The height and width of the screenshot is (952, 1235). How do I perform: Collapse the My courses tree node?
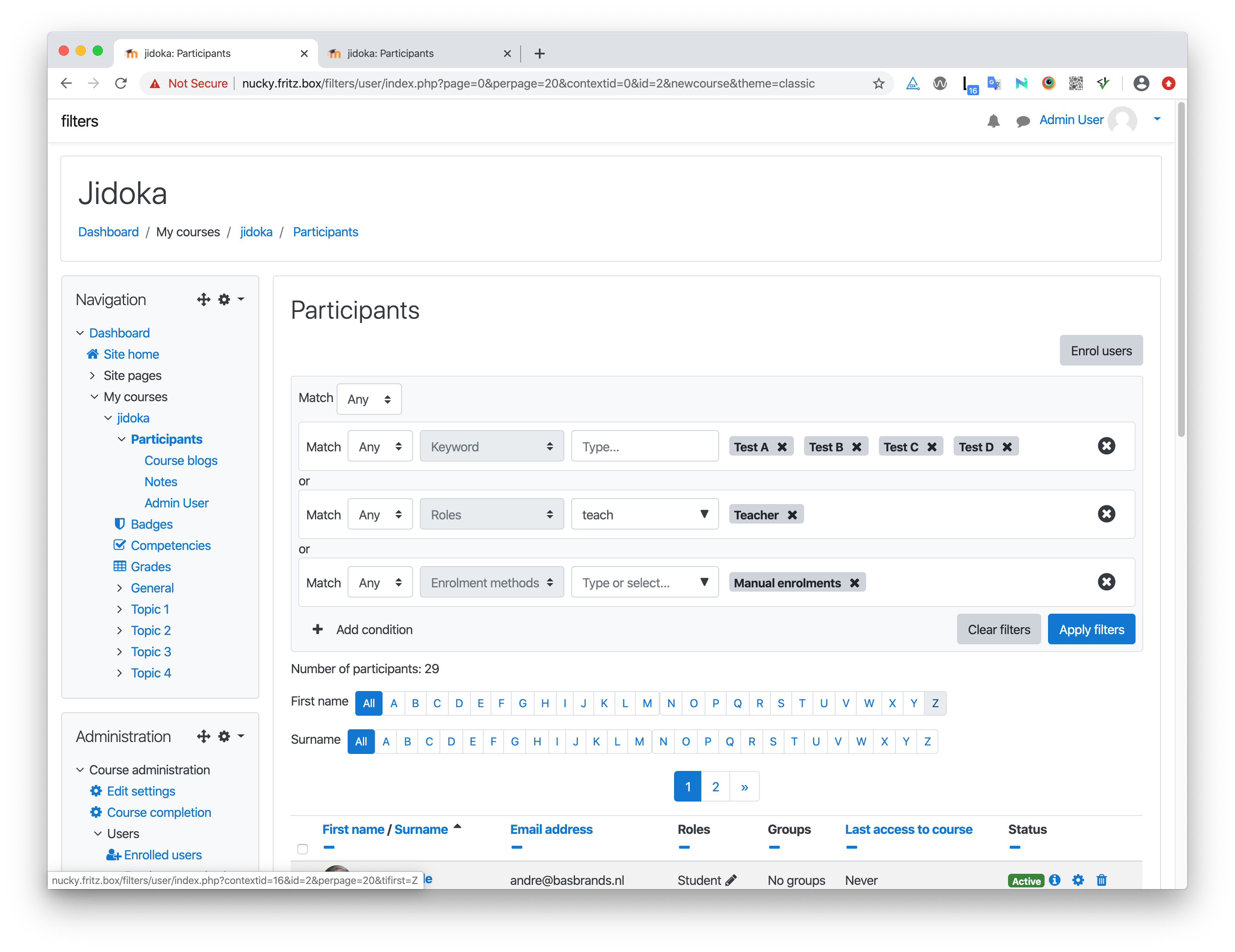[x=94, y=397]
